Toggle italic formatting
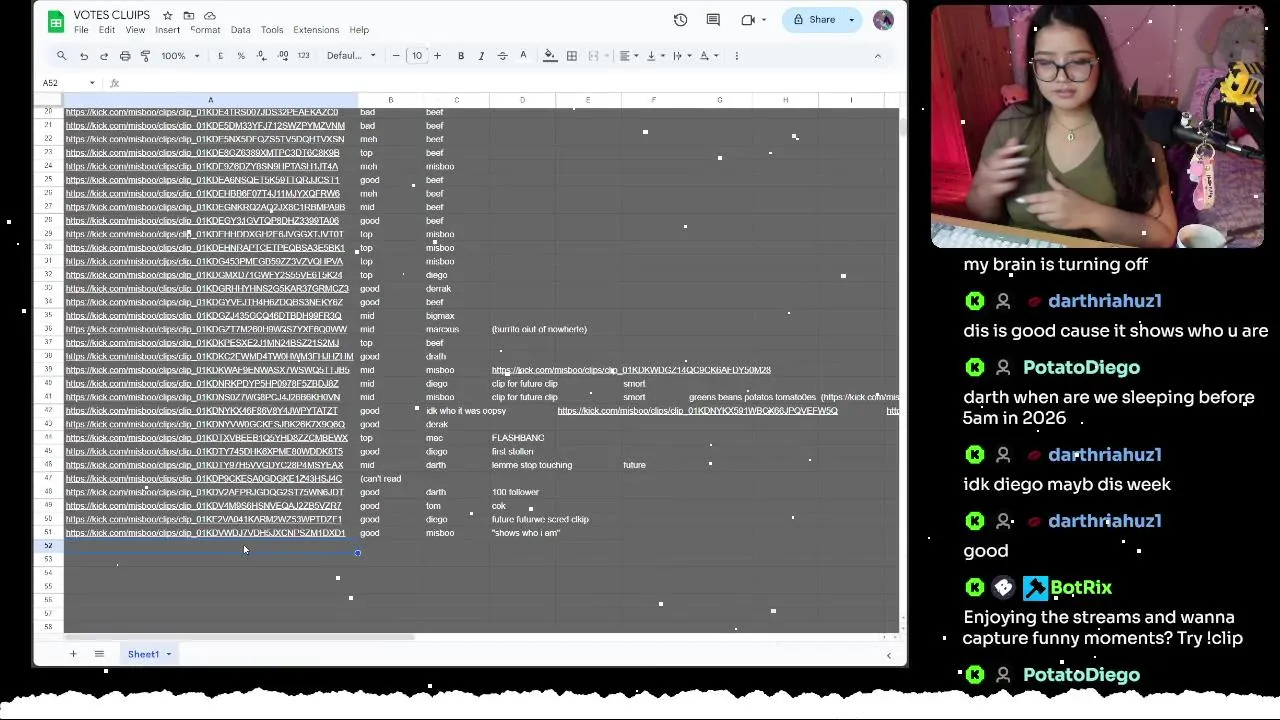The width and height of the screenshot is (1280, 720). coord(481,56)
